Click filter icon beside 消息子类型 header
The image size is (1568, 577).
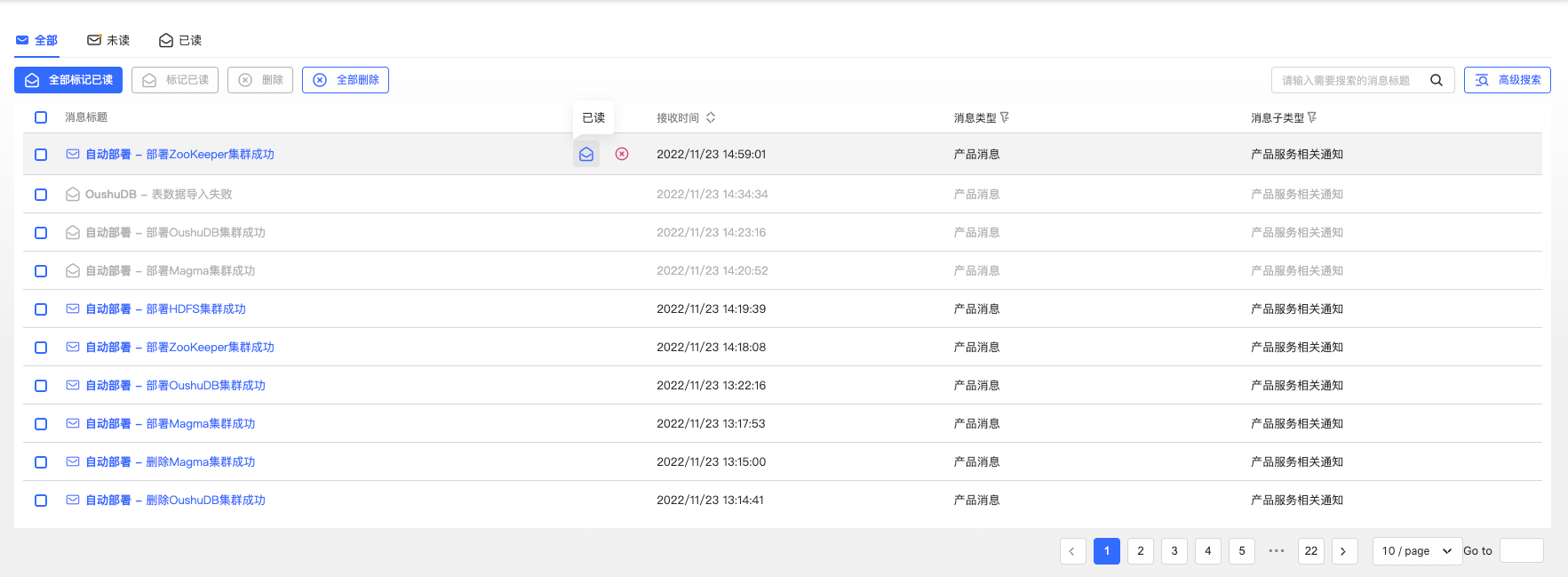1312,117
